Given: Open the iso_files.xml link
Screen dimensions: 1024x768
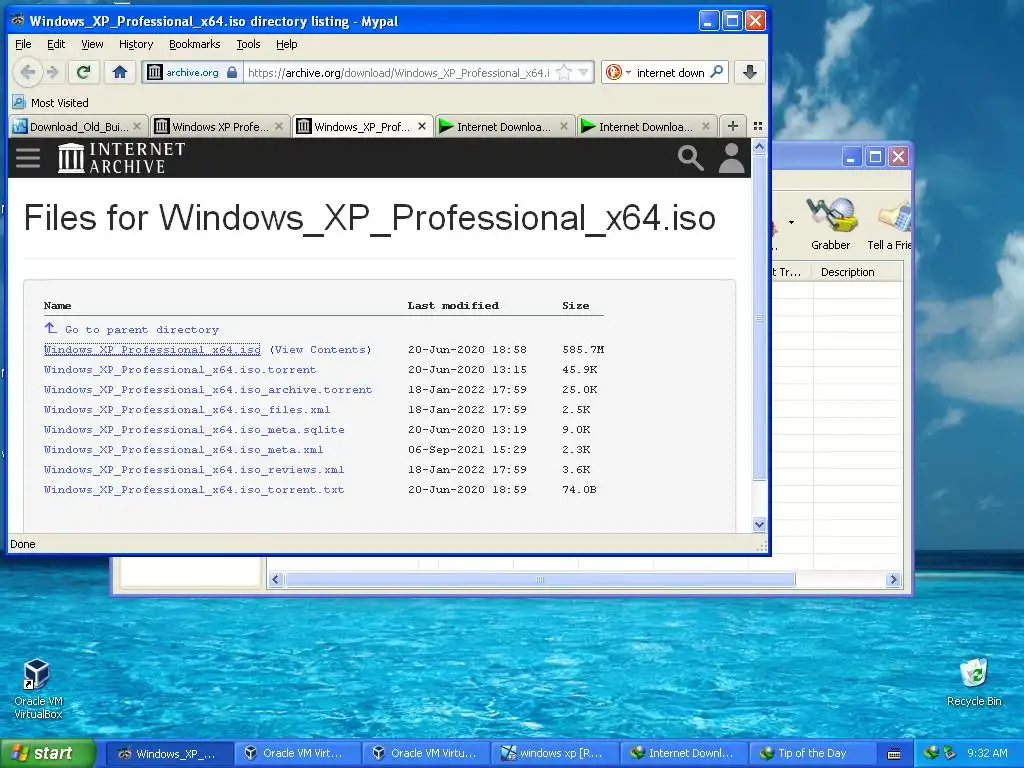Looking at the screenshot, I should [187, 409].
